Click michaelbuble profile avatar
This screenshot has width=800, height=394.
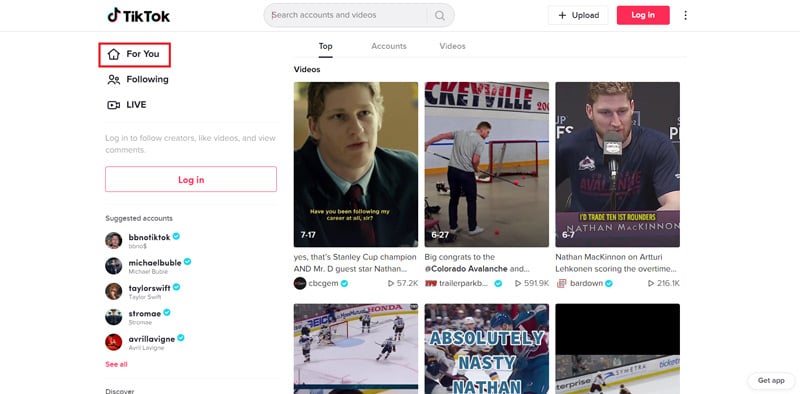click(114, 266)
